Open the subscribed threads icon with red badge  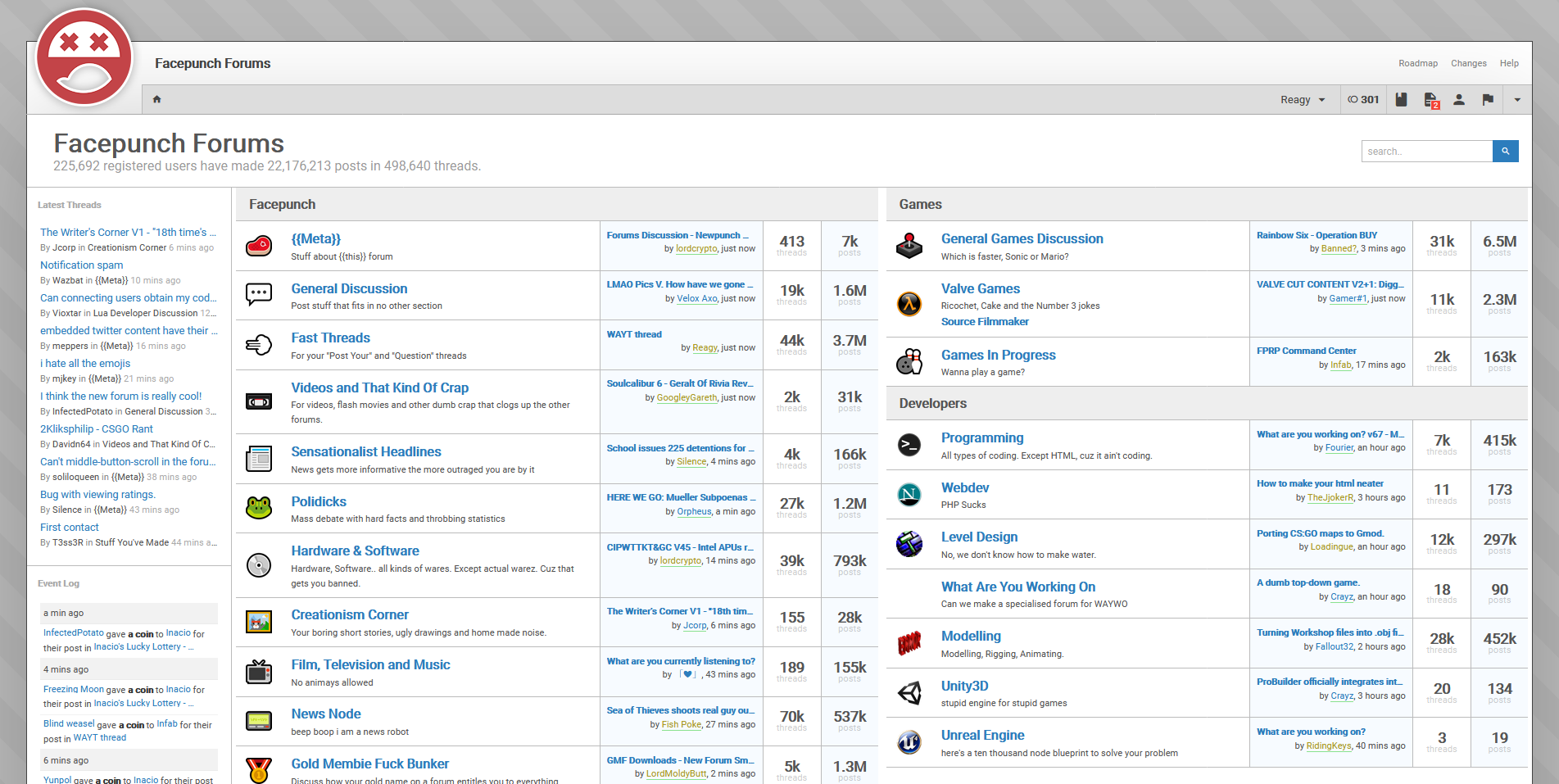[x=1431, y=100]
